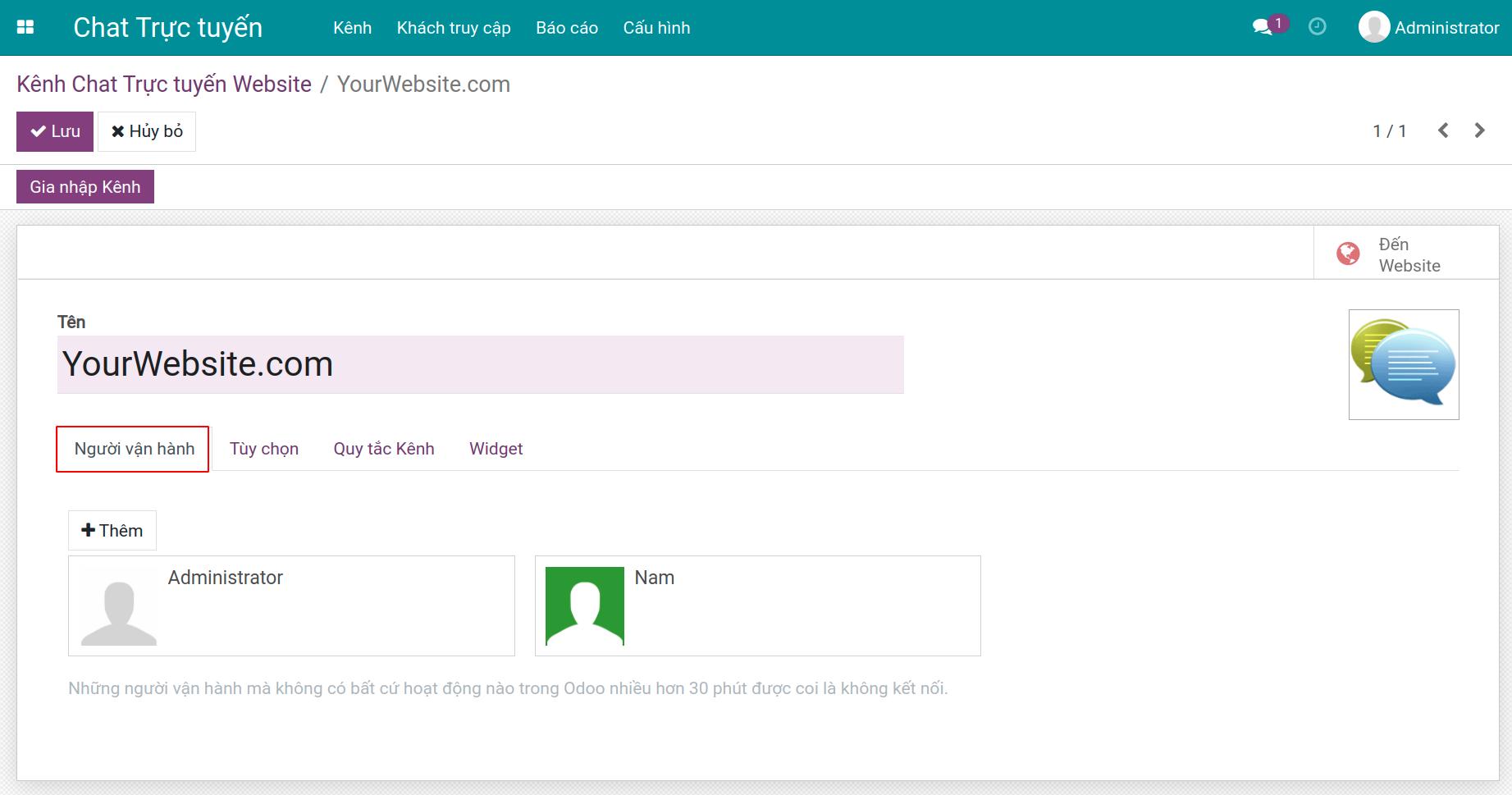This screenshot has width=1512, height=795.
Task: Open the Widget tab
Action: click(x=496, y=449)
